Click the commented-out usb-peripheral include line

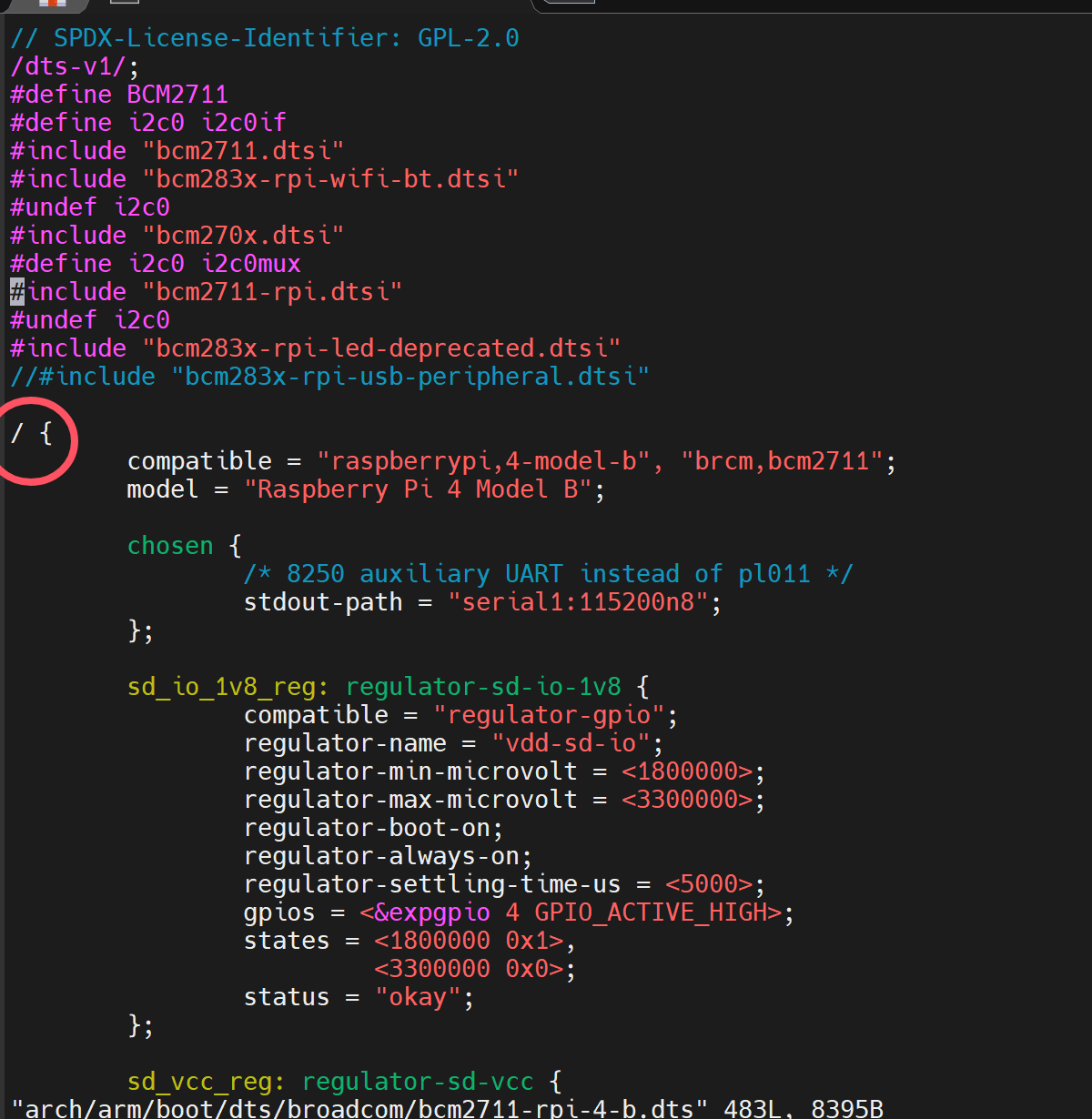tap(329, 377)
